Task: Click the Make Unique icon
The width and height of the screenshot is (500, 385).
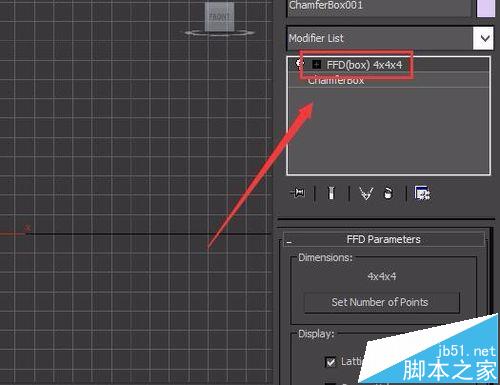Action: click(x=366, y=193)
